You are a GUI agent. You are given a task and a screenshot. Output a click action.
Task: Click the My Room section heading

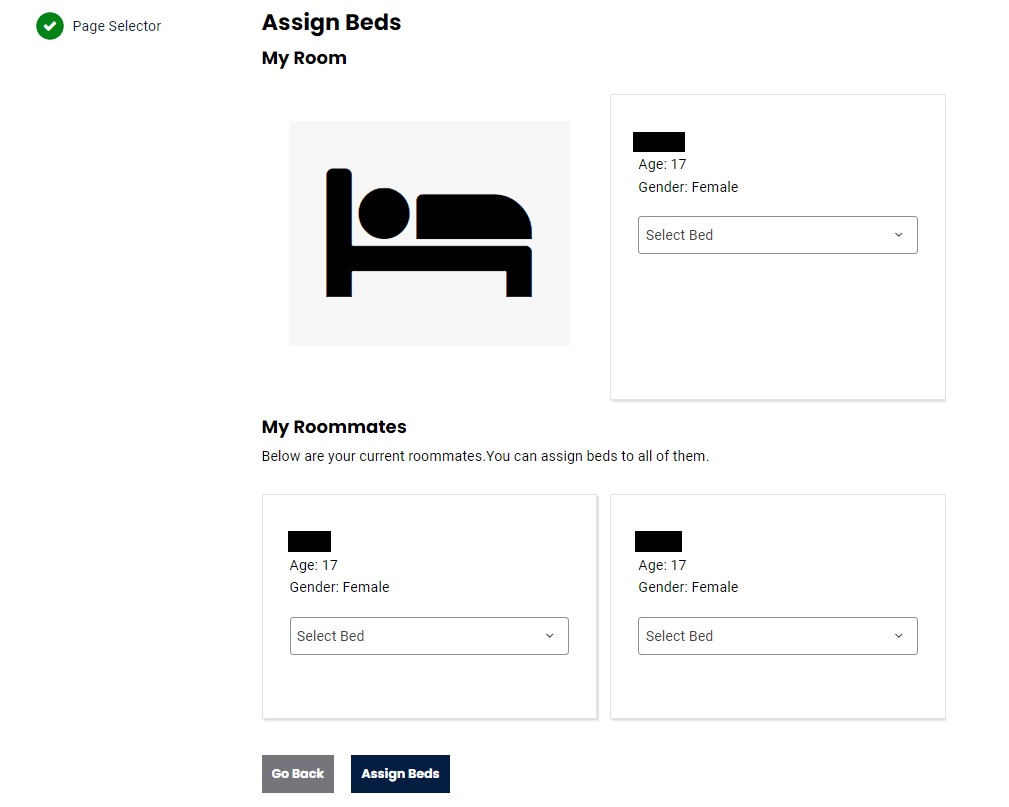coord(304,58)
